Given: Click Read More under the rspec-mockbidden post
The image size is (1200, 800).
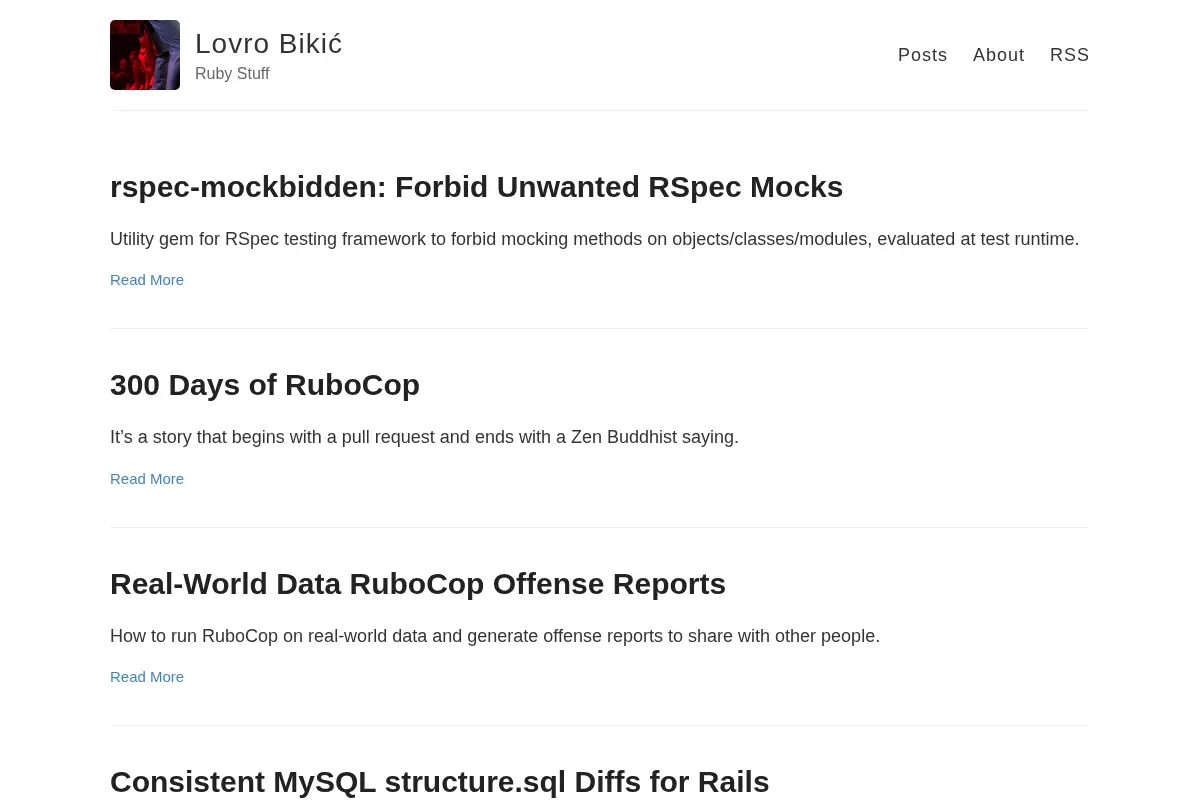Looking at the screenshot, I should tap(147, 280).
